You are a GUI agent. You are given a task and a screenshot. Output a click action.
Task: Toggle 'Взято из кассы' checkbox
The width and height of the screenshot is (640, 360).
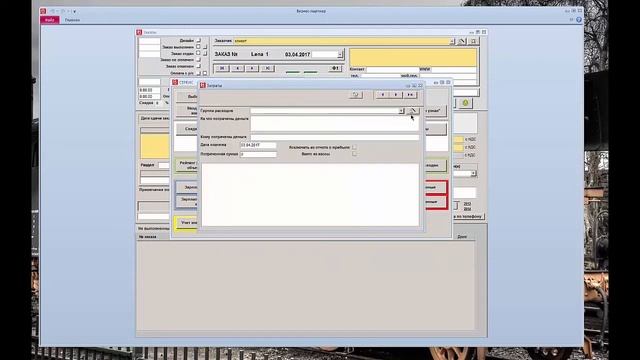tap(354, 154)
